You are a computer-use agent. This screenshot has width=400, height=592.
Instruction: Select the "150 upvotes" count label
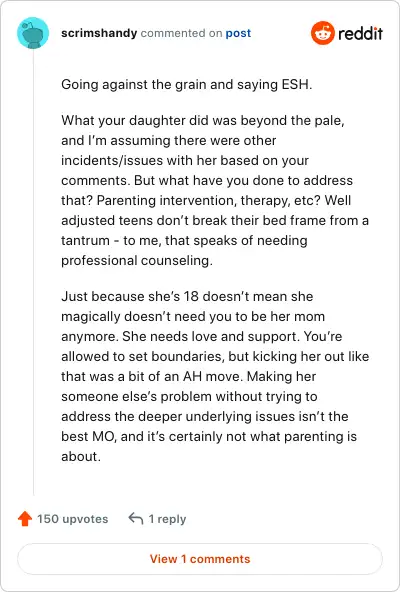point(73,519)
